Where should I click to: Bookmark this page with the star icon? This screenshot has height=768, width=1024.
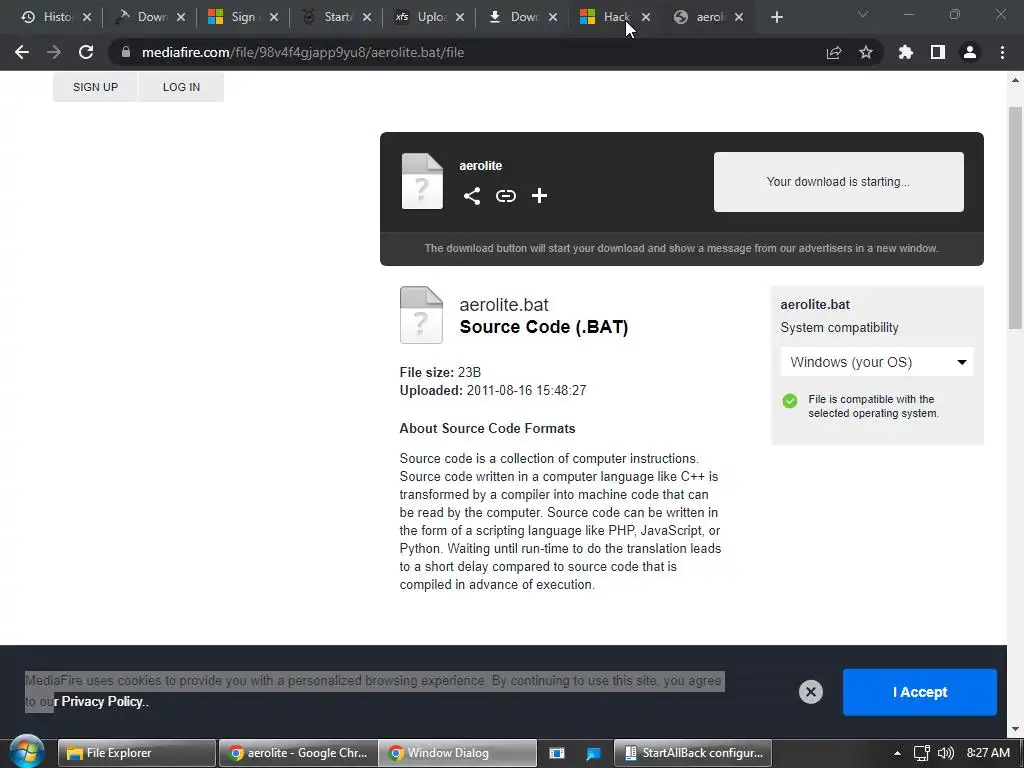pyautogui.click(x=866, y=52)
